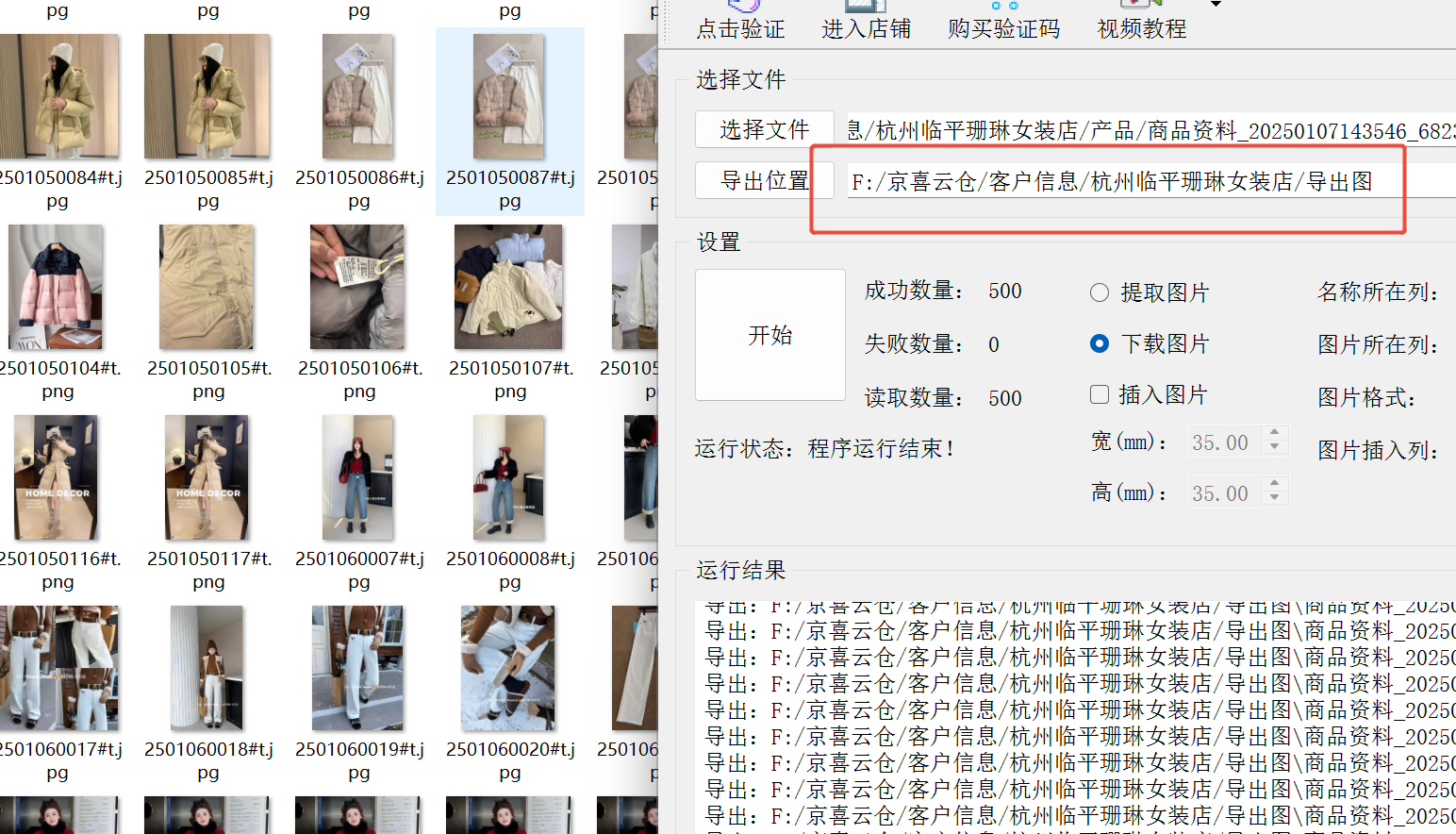1456x834 pixels.
Task: Select the 下载图片 radio option
Action: (1149, 343)
